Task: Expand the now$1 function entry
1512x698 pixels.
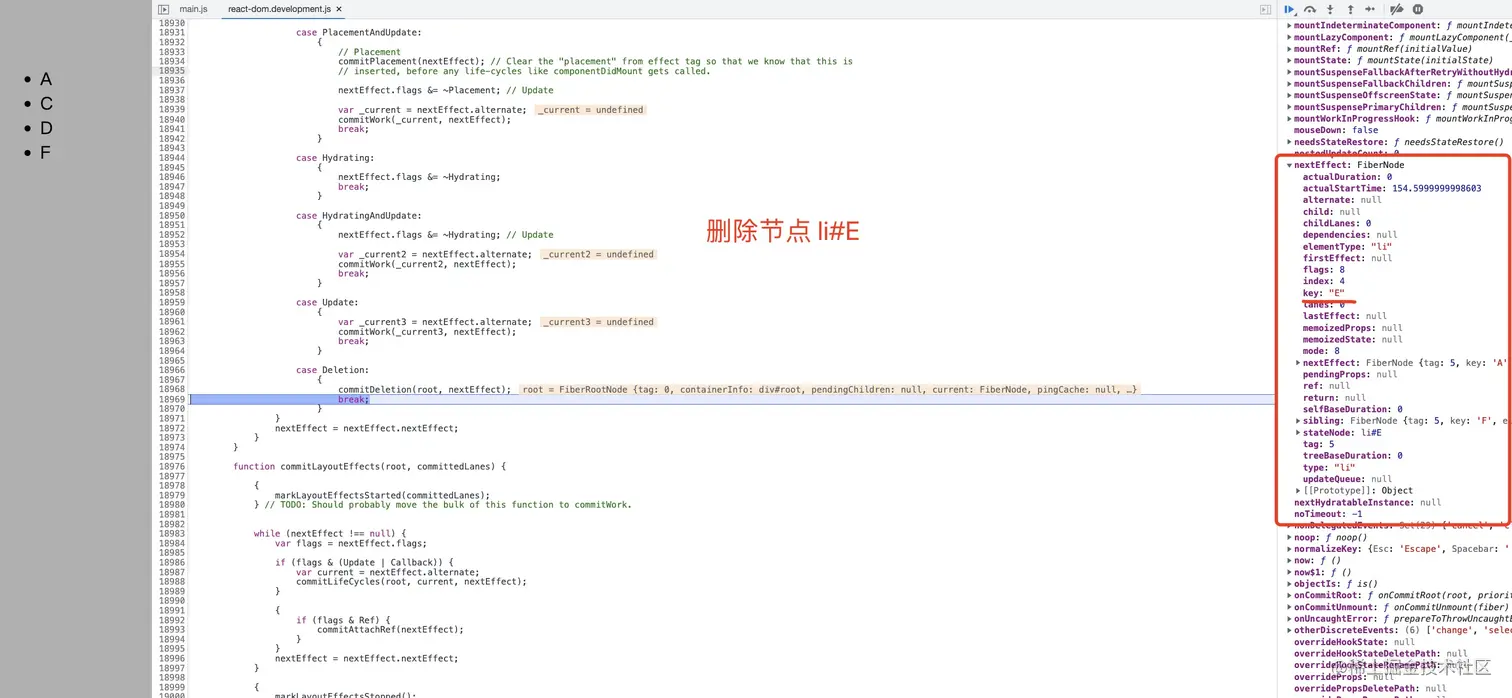Action: (x=1289, y=572)
